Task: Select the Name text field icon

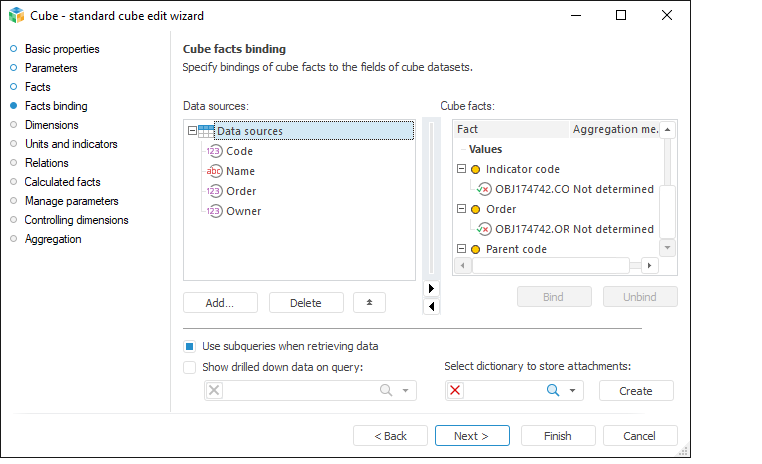Action: coord(215,171)
